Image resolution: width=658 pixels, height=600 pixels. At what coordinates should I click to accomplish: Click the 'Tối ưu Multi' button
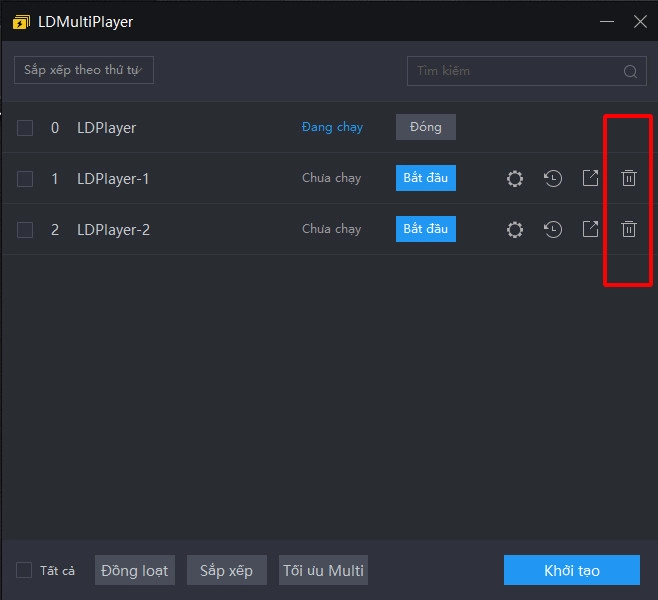coord(323,570)
